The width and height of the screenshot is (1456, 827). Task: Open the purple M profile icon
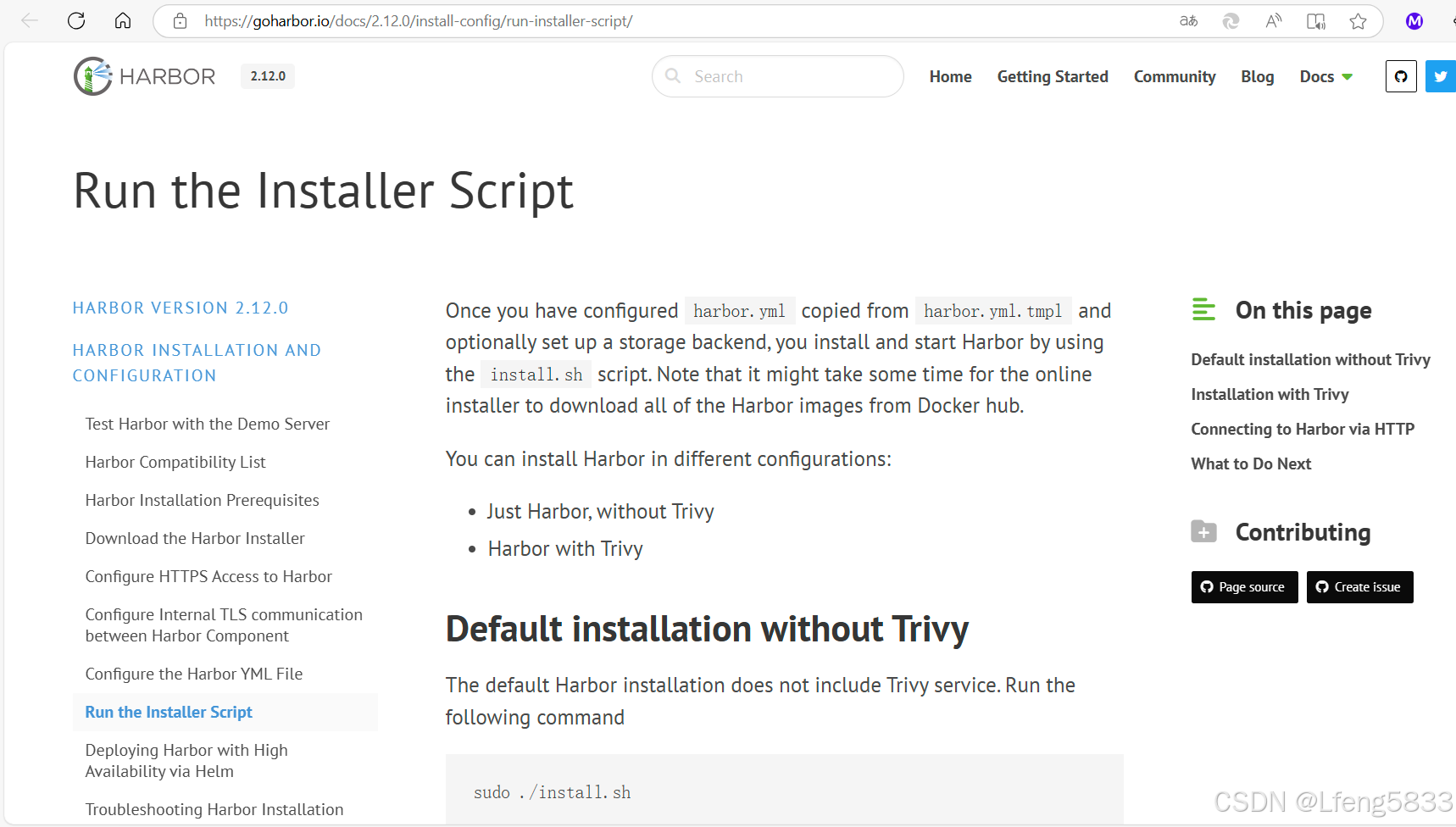click(x=1414, y=21)
